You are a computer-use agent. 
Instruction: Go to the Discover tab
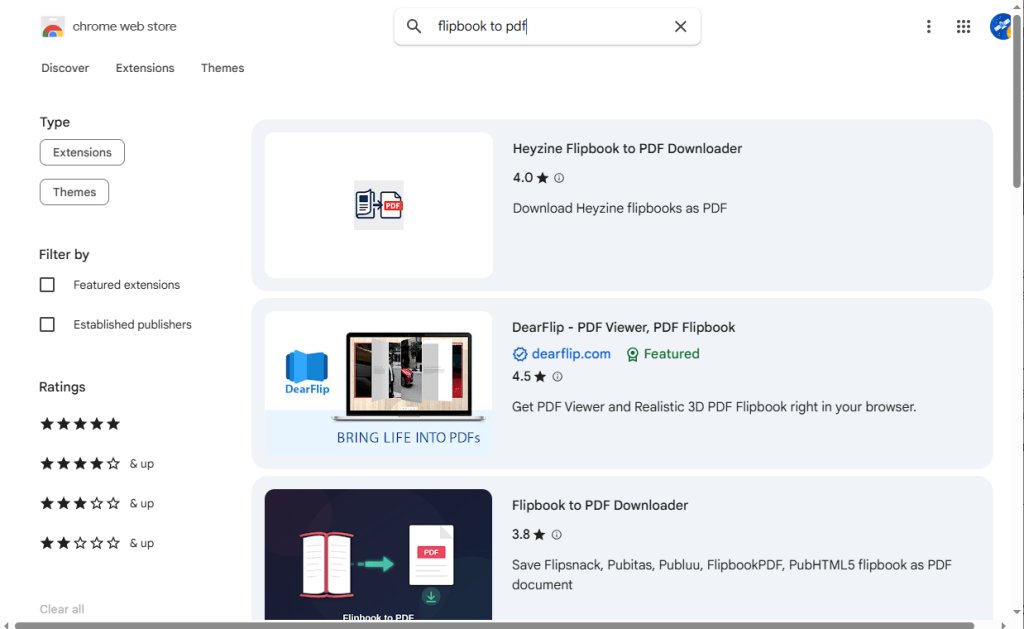pos(65,68)
